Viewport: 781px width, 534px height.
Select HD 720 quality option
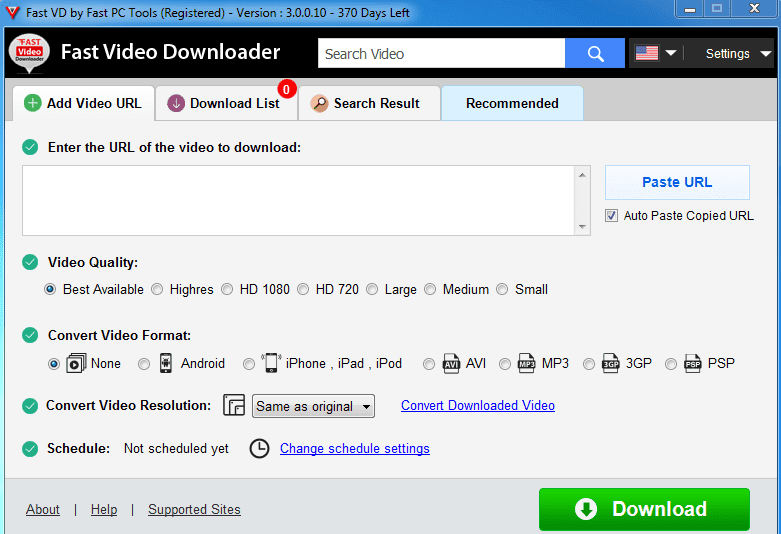click(303, 289)
